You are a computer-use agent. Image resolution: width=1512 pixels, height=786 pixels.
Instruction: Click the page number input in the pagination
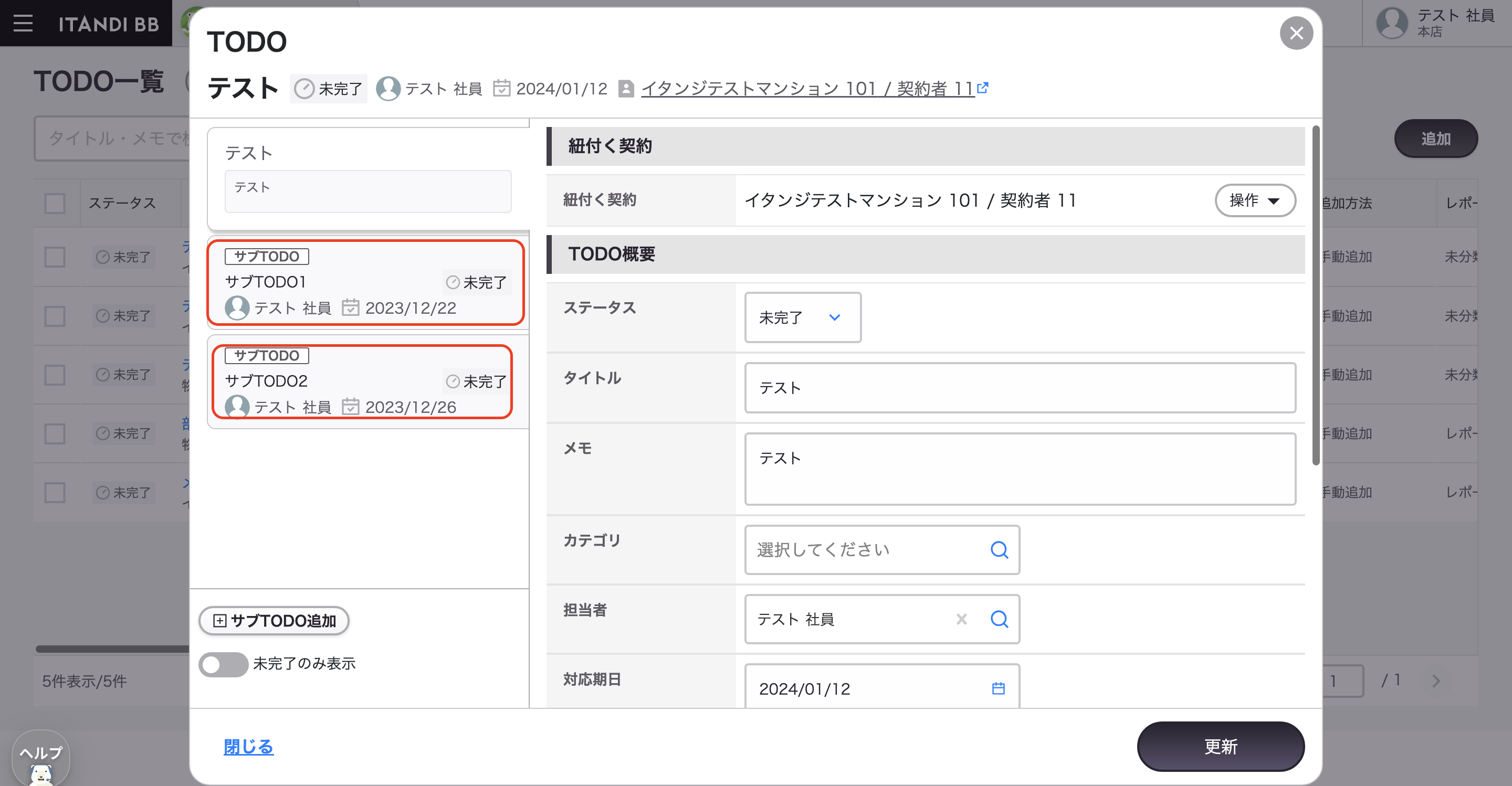[x=1343, y=681]
